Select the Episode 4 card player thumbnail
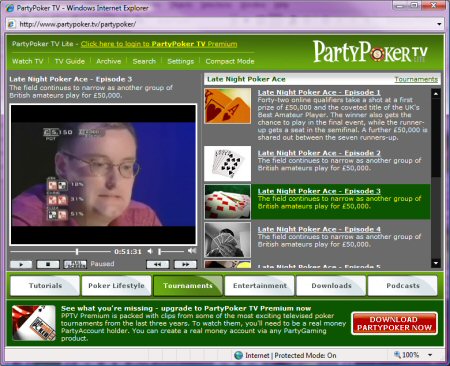 tap(228, 240)
